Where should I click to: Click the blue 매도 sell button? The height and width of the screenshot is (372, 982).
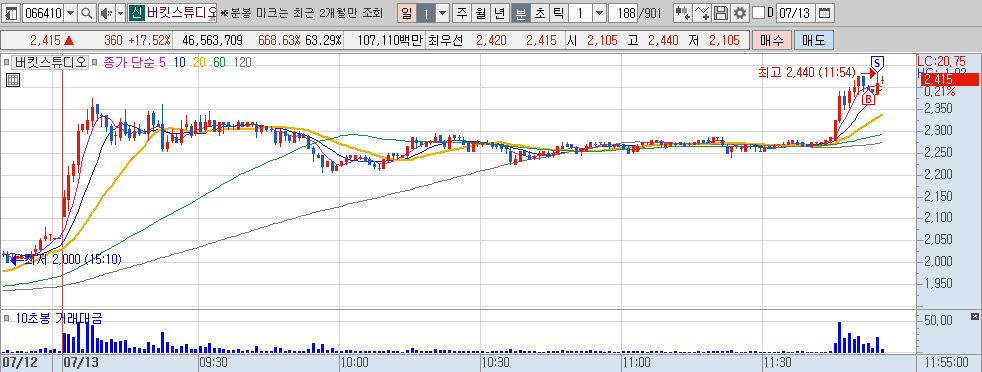point(814,41)
